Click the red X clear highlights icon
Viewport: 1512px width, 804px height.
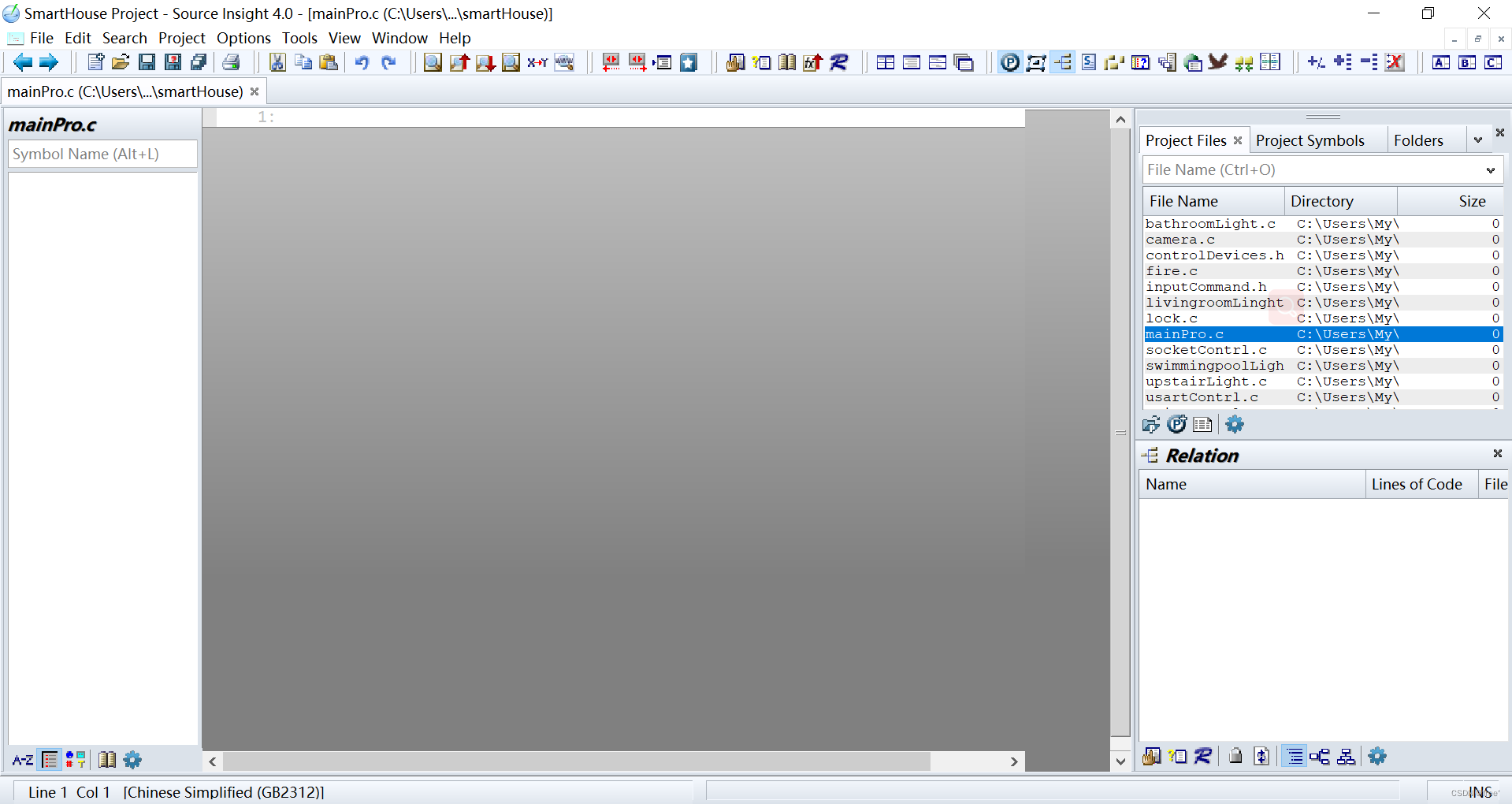(x=1395, y=62)
